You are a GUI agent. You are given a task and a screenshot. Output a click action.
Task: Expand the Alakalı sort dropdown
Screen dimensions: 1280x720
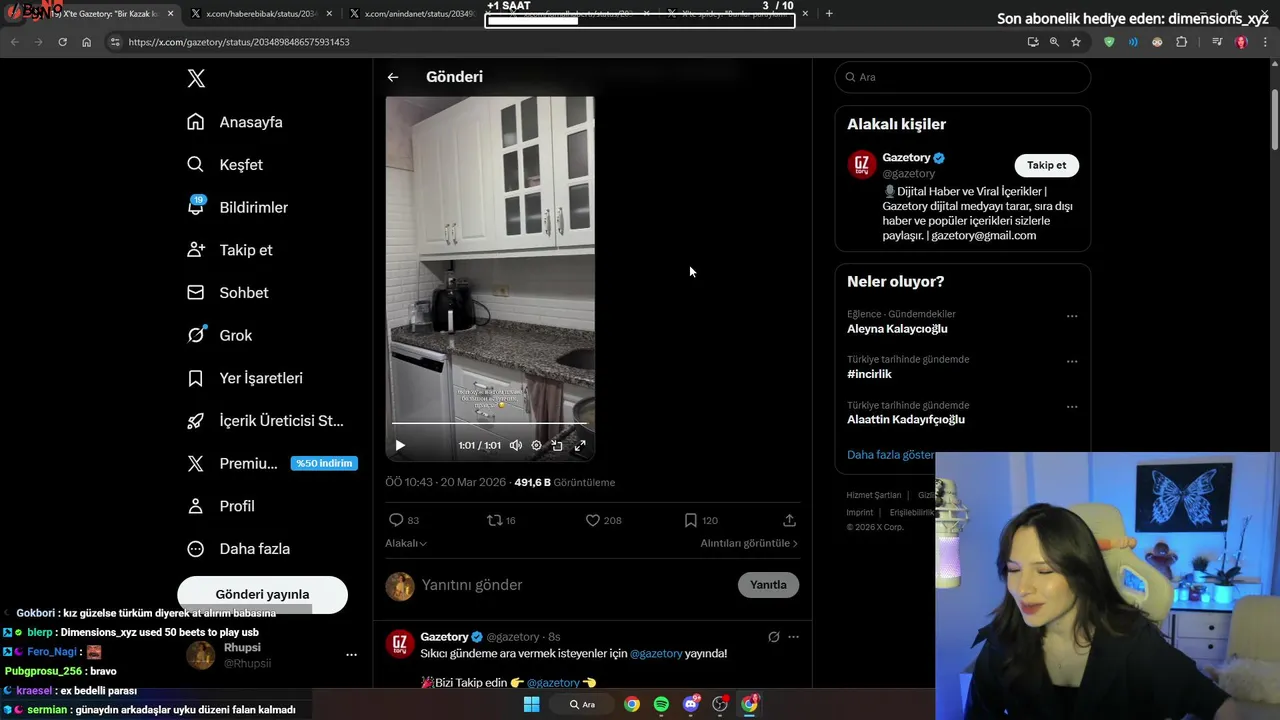pos(406,543)
